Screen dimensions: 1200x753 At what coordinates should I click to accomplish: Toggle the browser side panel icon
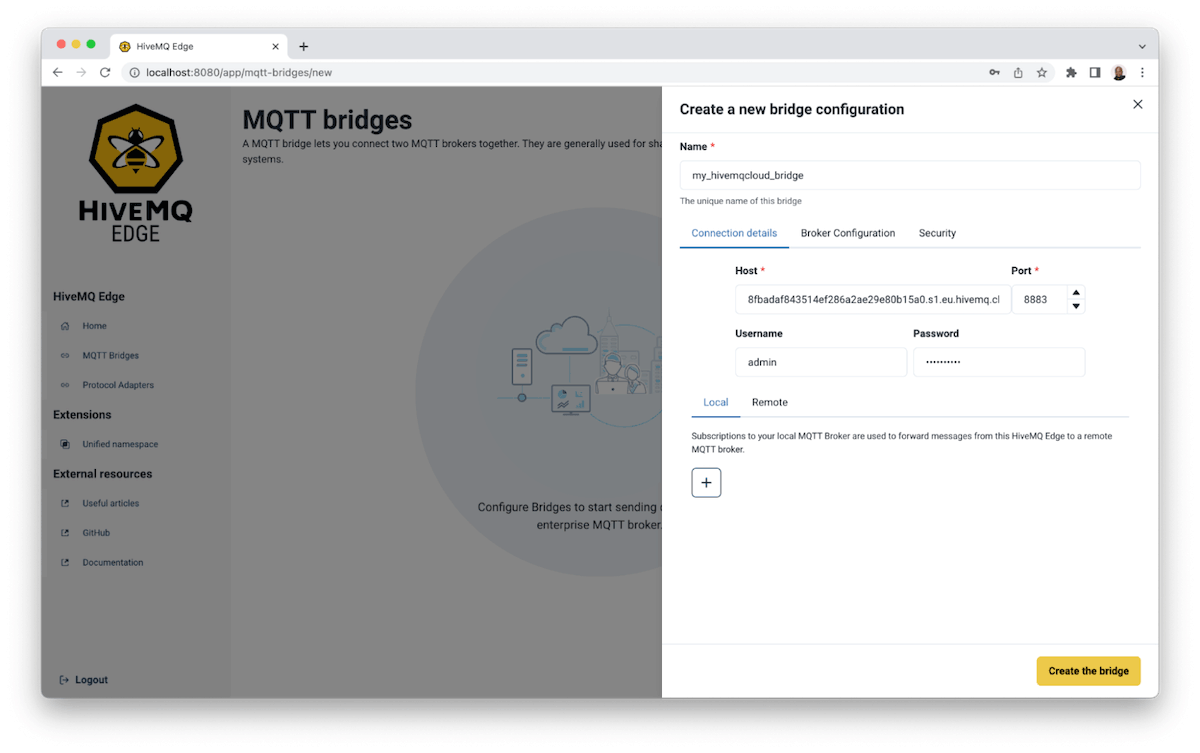coord(1095,72)
